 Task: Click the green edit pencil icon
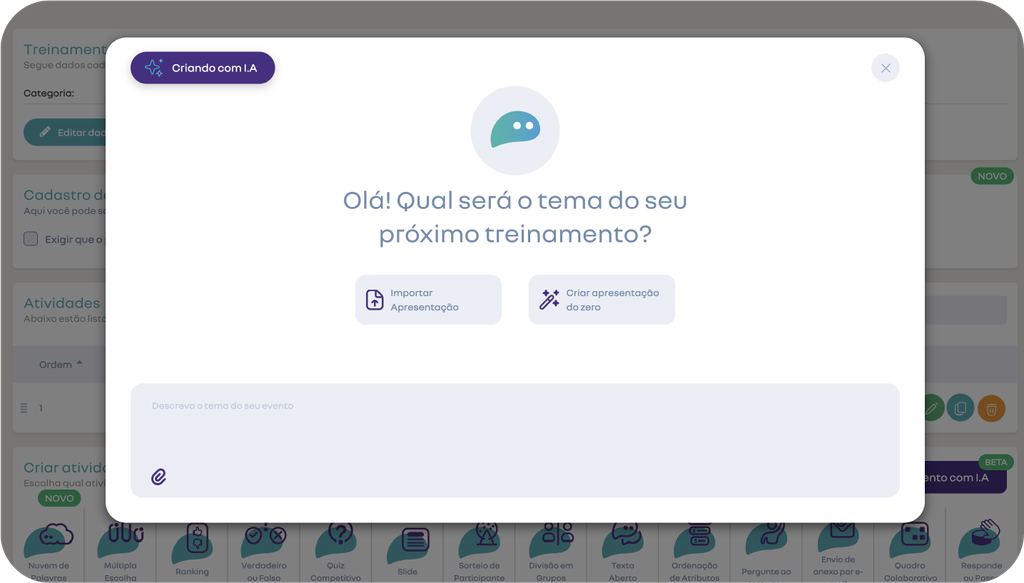(933, 409)
